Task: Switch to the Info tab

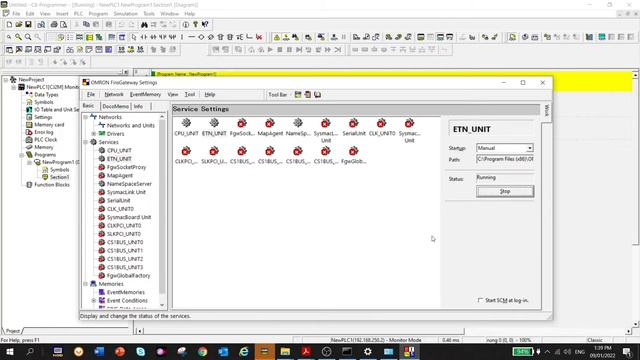Action: [x=138, y=106]
